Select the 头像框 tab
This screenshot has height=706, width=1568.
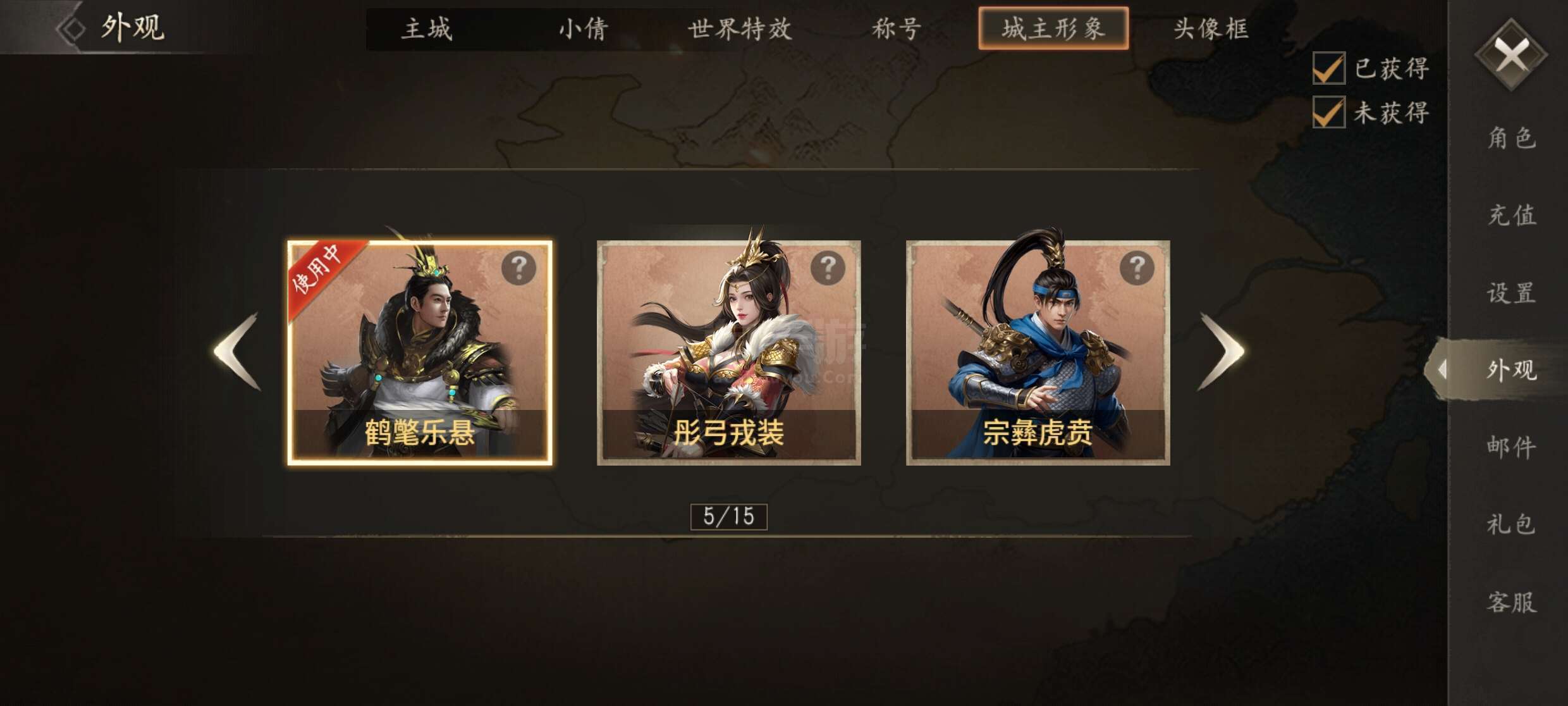tap(1211, 28)
